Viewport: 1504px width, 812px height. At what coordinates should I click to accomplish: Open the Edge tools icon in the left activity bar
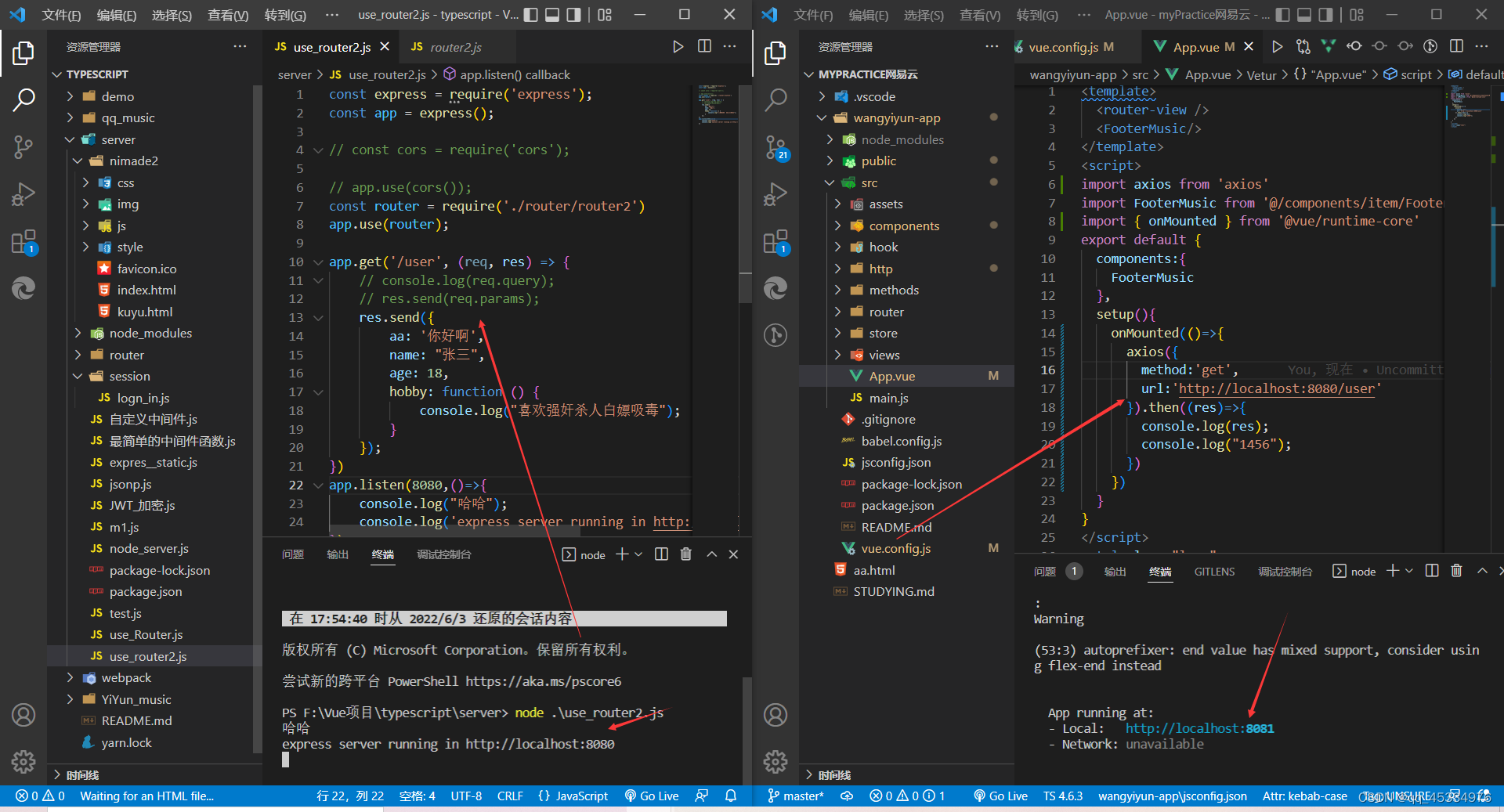point(23,288)
